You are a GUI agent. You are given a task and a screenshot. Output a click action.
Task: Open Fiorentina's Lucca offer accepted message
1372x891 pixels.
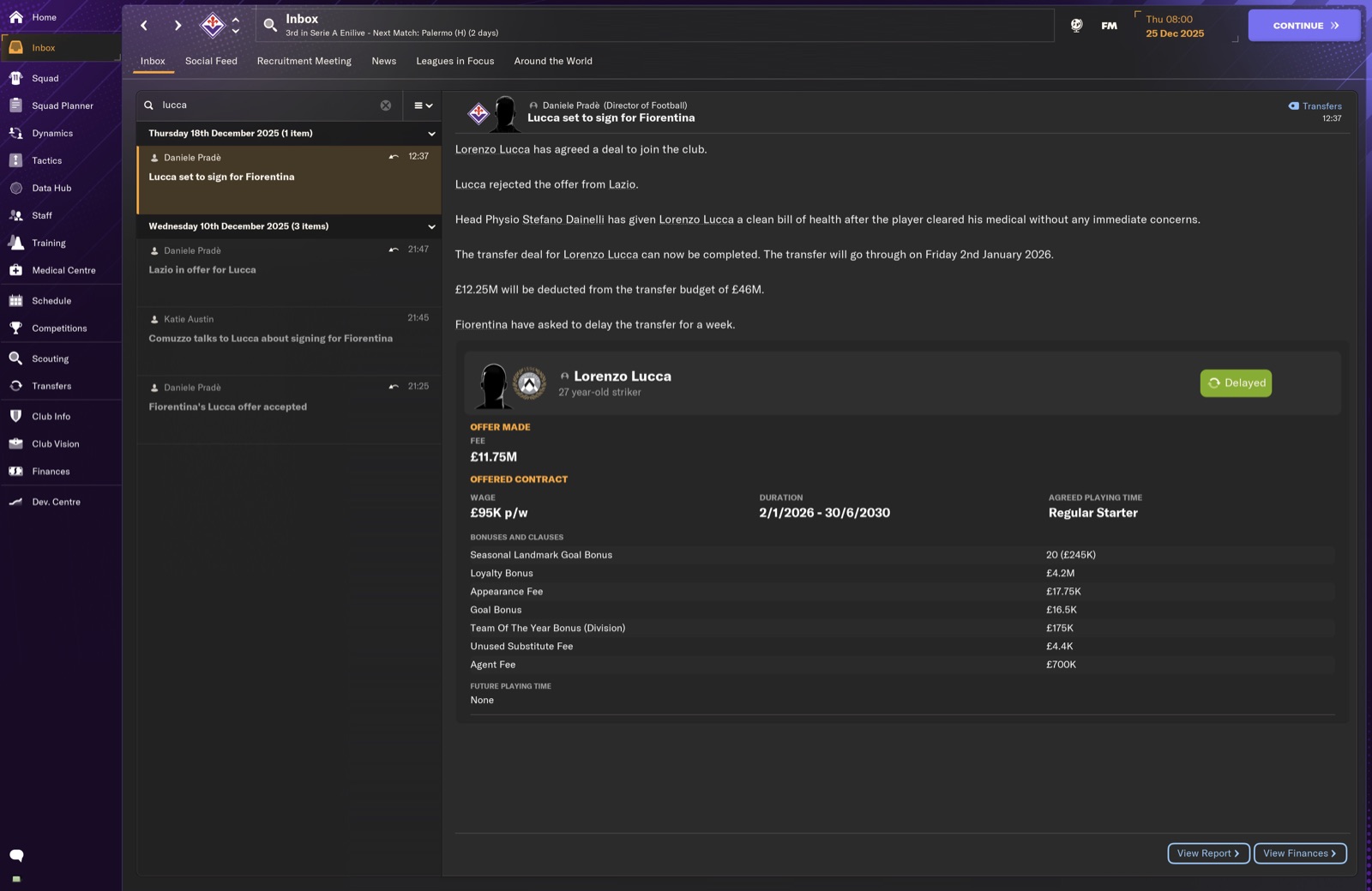[x=289, y=410]
